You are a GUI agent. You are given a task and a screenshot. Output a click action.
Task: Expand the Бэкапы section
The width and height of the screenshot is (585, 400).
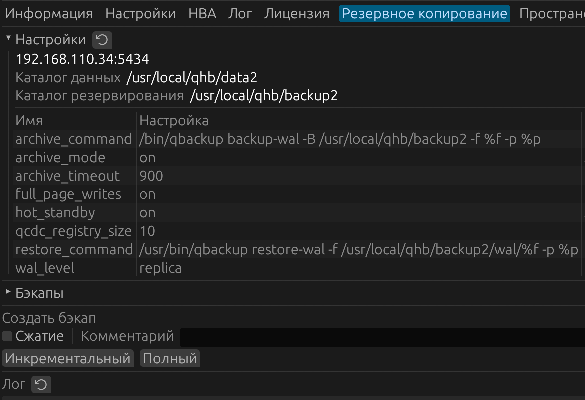(8, 292)
